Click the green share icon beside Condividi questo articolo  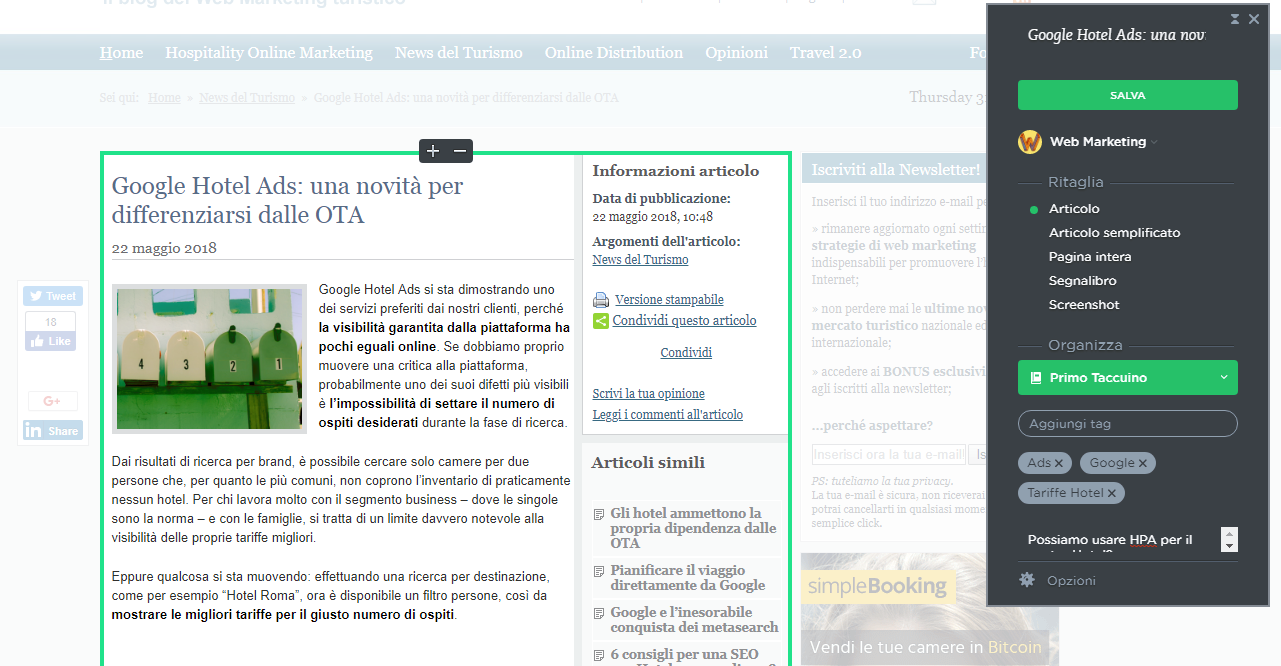click(601, 321)
